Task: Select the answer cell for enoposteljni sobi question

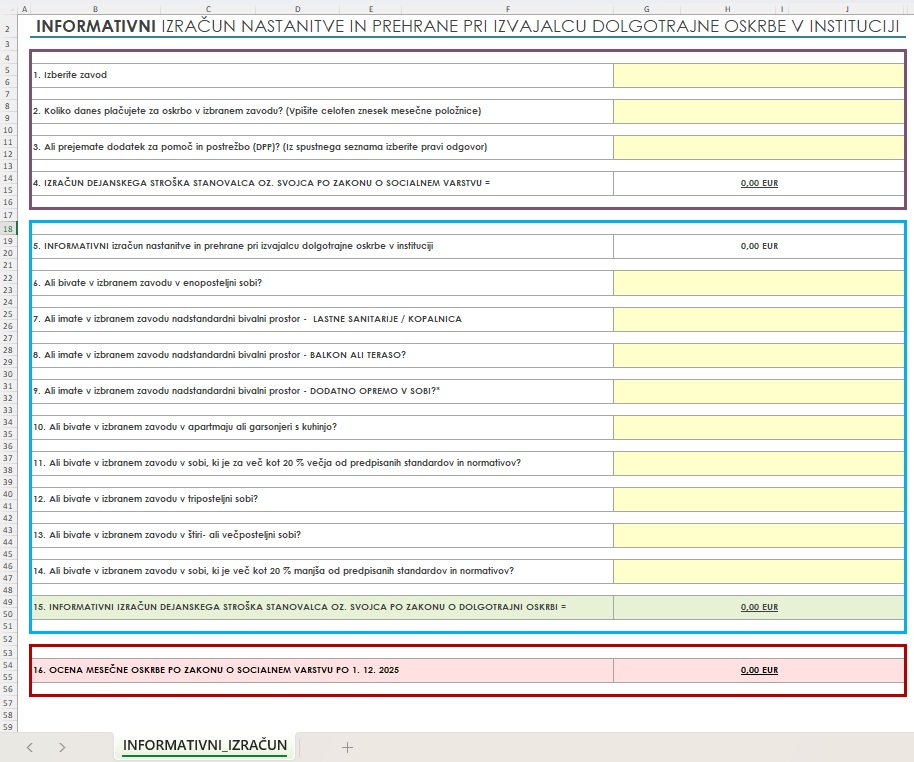Action: coord(758,283)
